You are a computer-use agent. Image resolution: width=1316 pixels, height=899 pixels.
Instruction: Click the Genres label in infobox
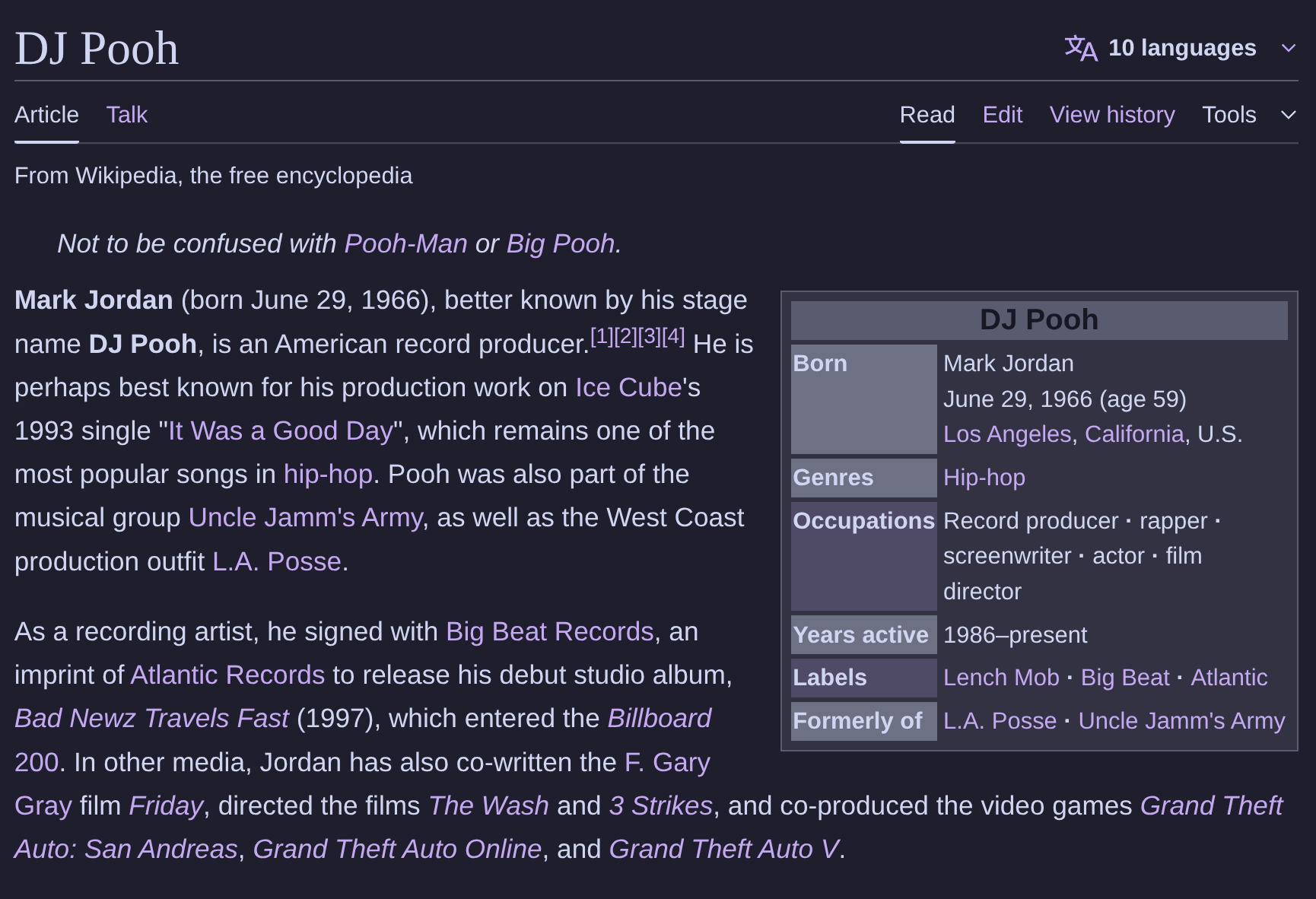click(x=833, y=478)
